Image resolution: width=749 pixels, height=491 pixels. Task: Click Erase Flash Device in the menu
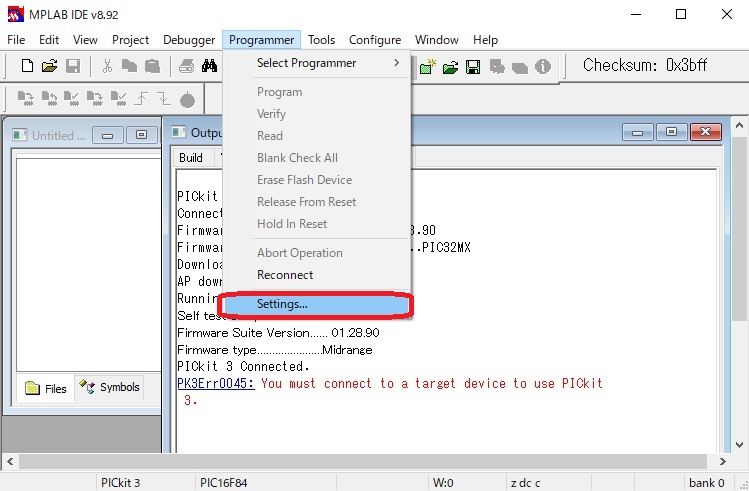point(316,180)
